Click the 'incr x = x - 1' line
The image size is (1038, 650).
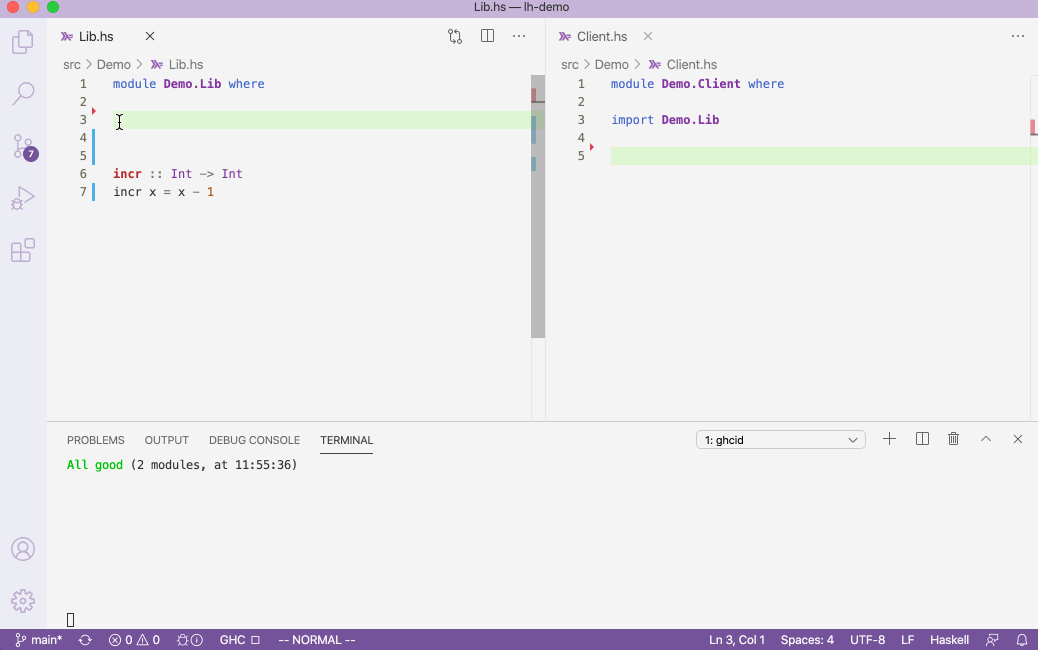(x=164, y=192)
